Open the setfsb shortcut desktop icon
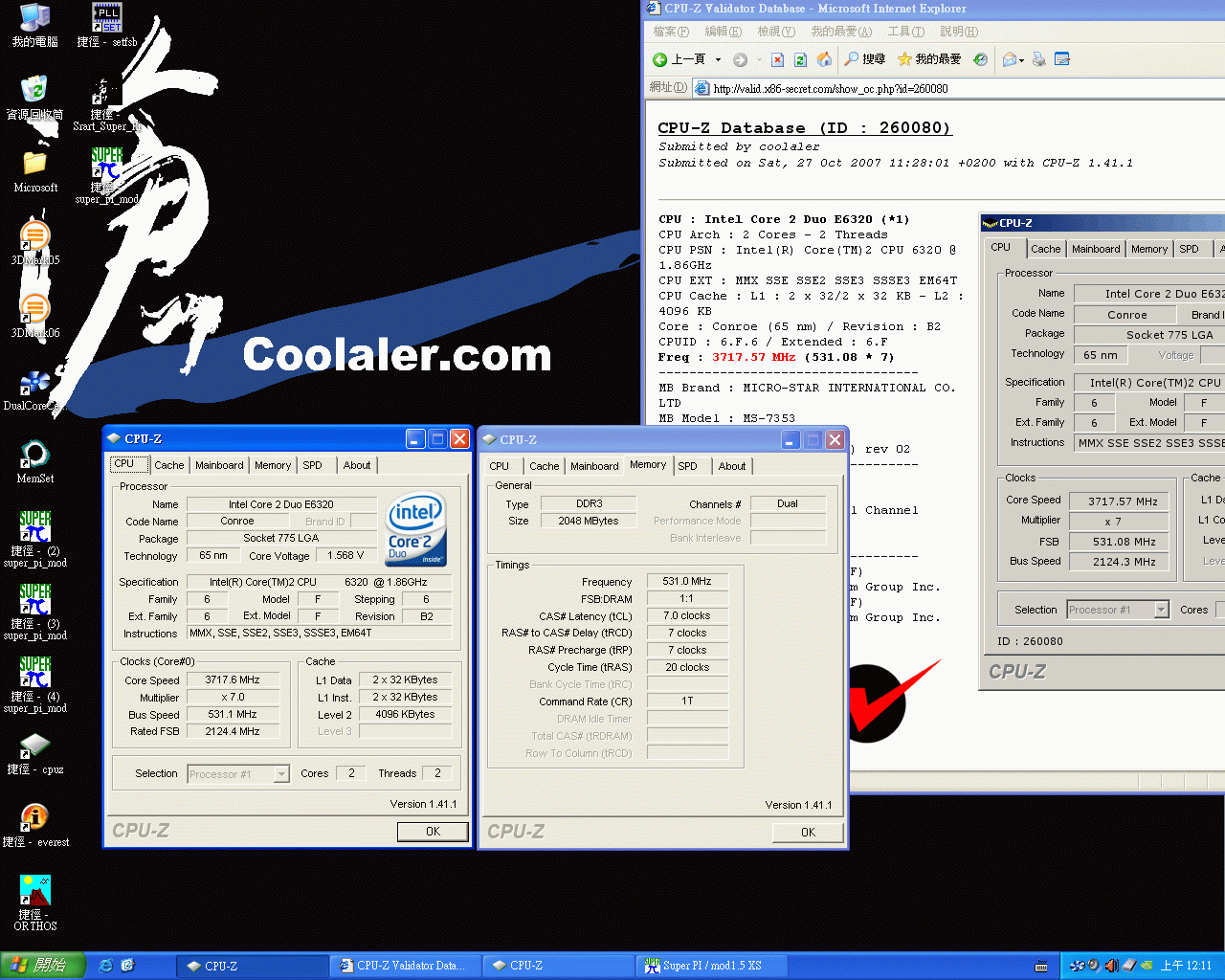The width and height of the screenshot is (1225, 980). click(106, 25)
